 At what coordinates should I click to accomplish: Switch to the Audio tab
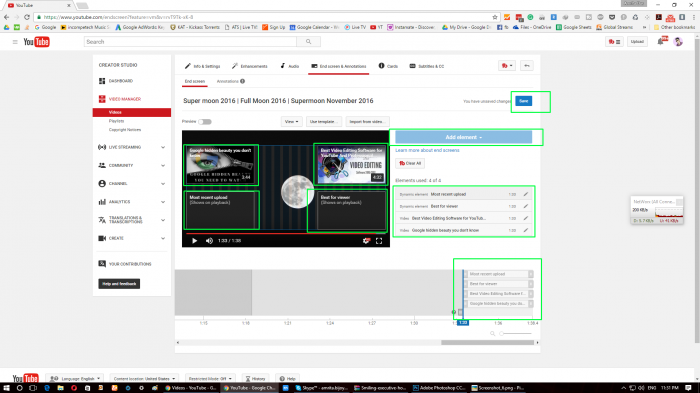pyautogui.click(x=290, y=66)
